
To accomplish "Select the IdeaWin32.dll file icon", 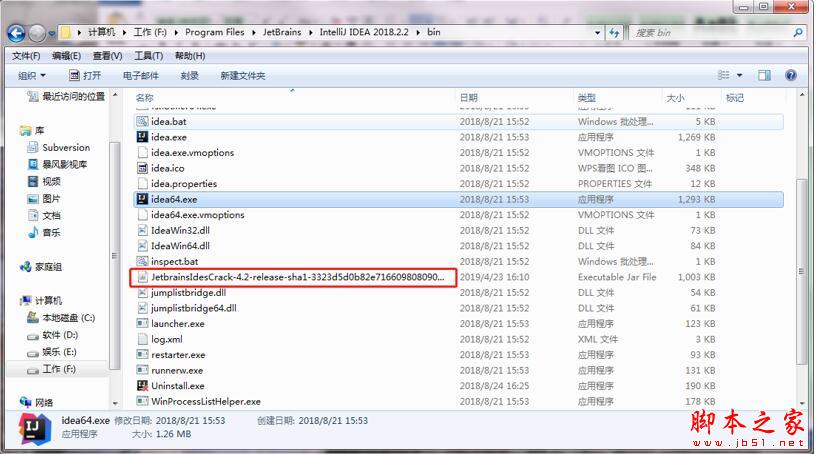I will (x=142, y=230).
